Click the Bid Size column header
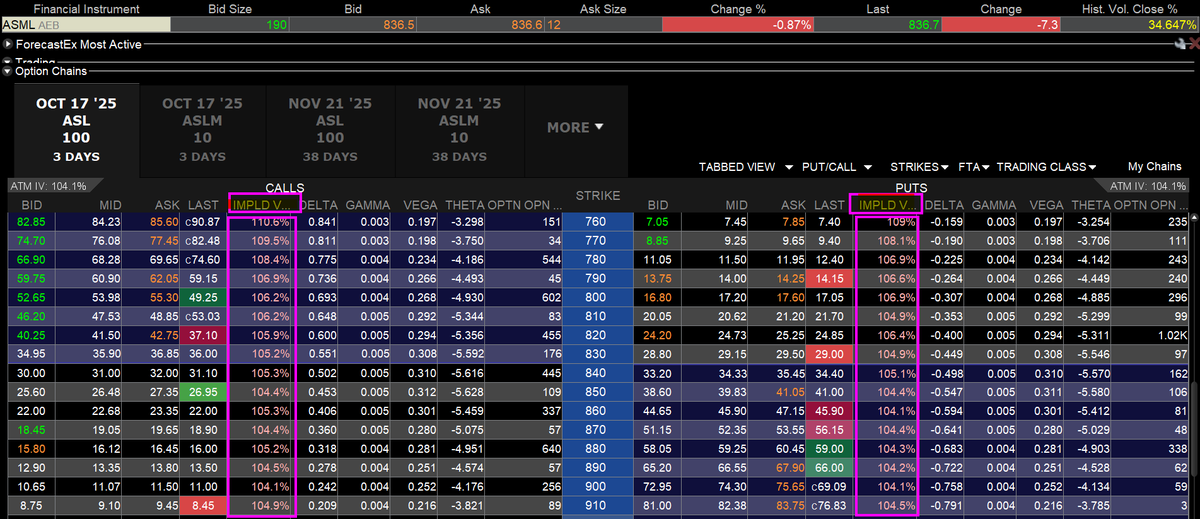 click(231, 8)
